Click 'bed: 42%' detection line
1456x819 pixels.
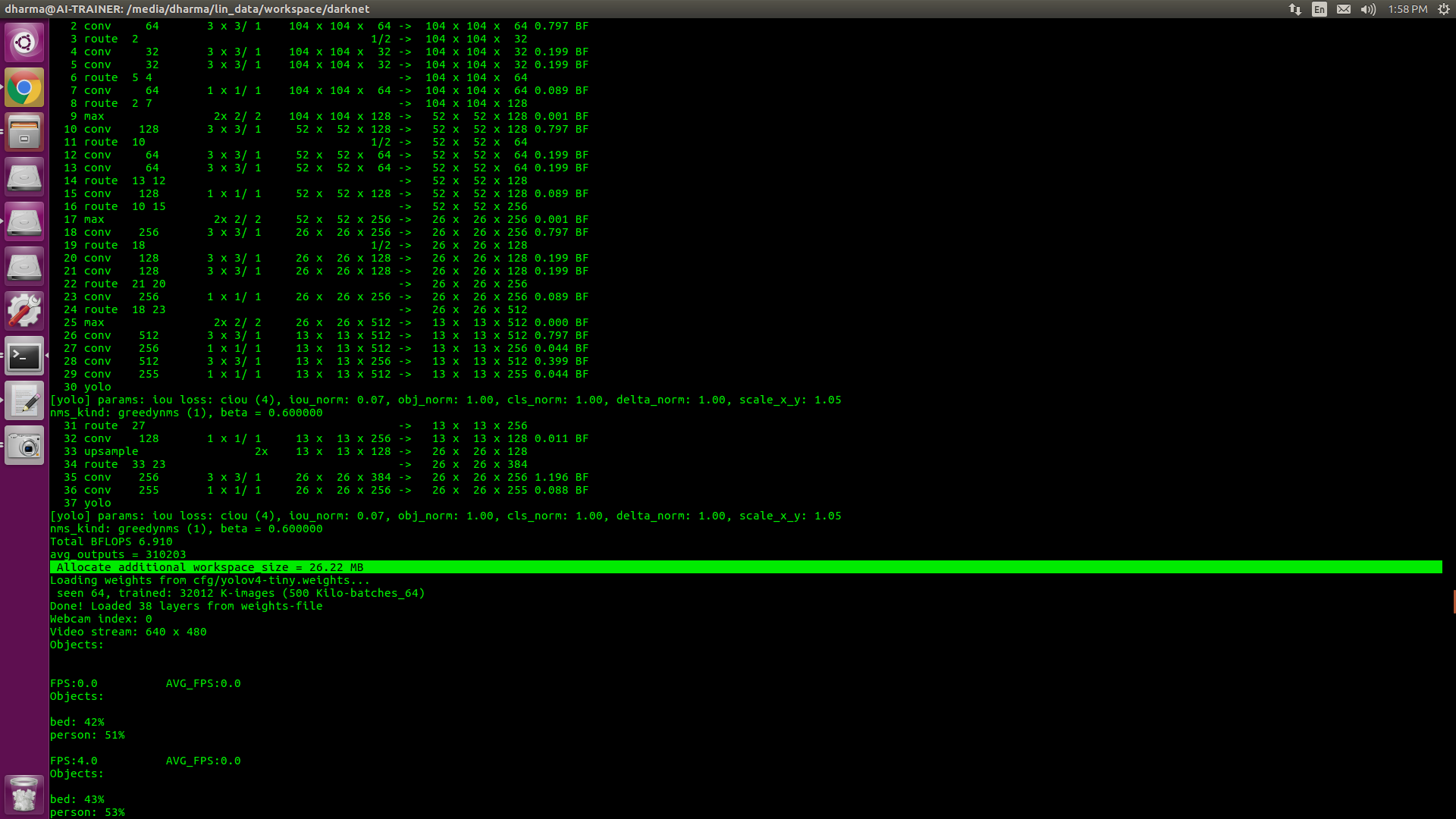click(77, 722)
